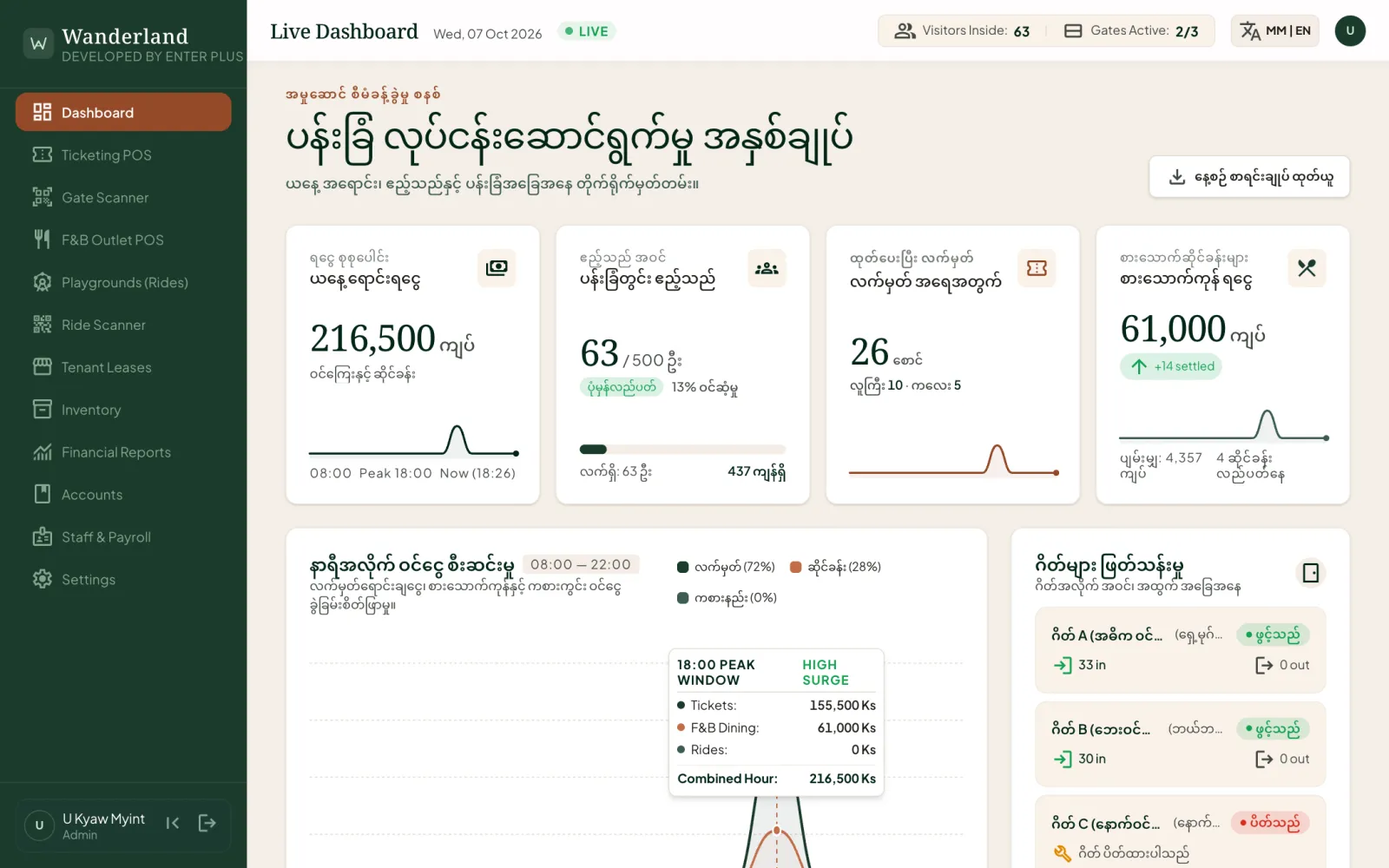Click the Settings gear icon
1389x868 pixels.
click(42, 580)
